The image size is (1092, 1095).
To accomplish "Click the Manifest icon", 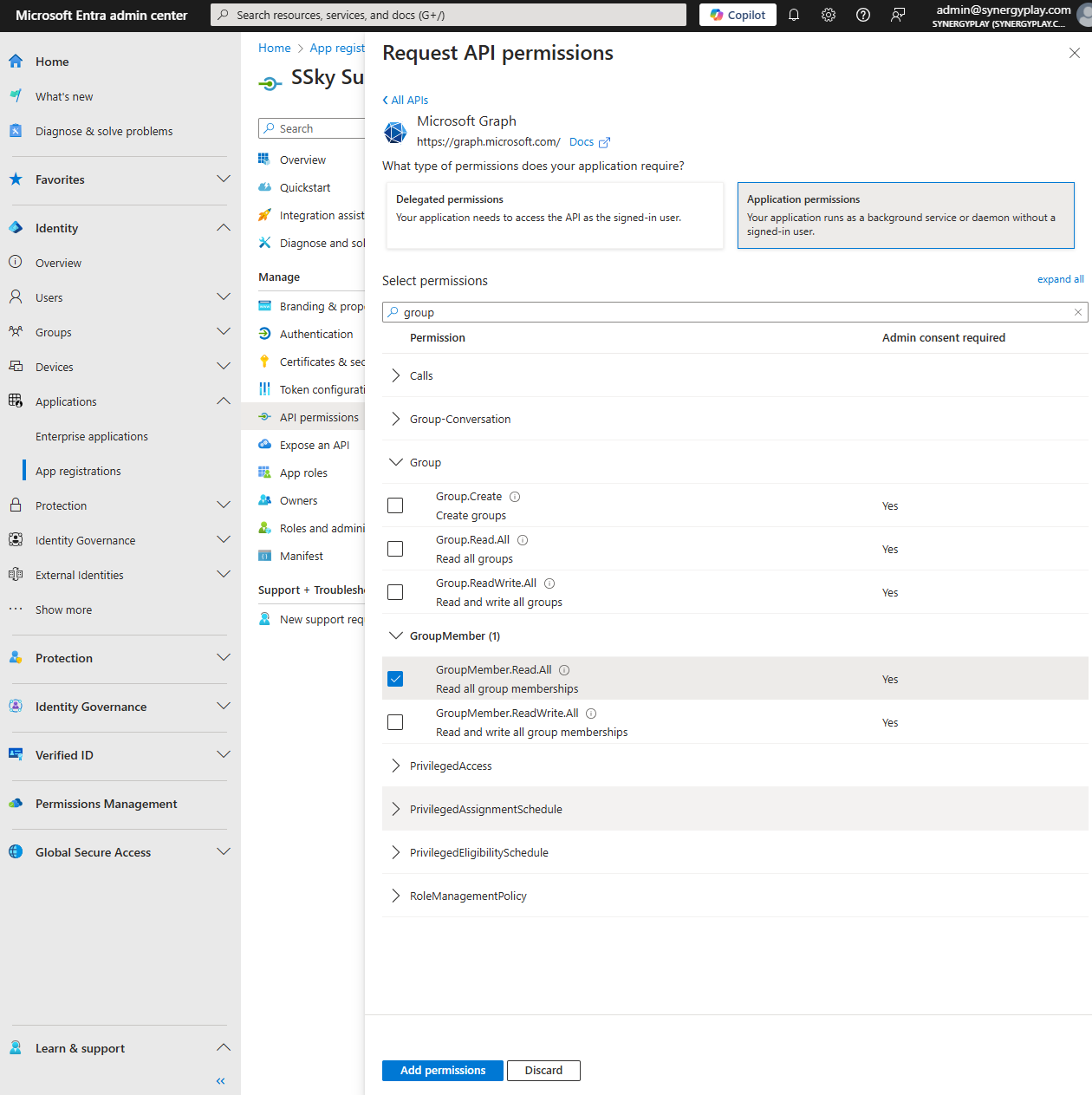I will (265, 556).
